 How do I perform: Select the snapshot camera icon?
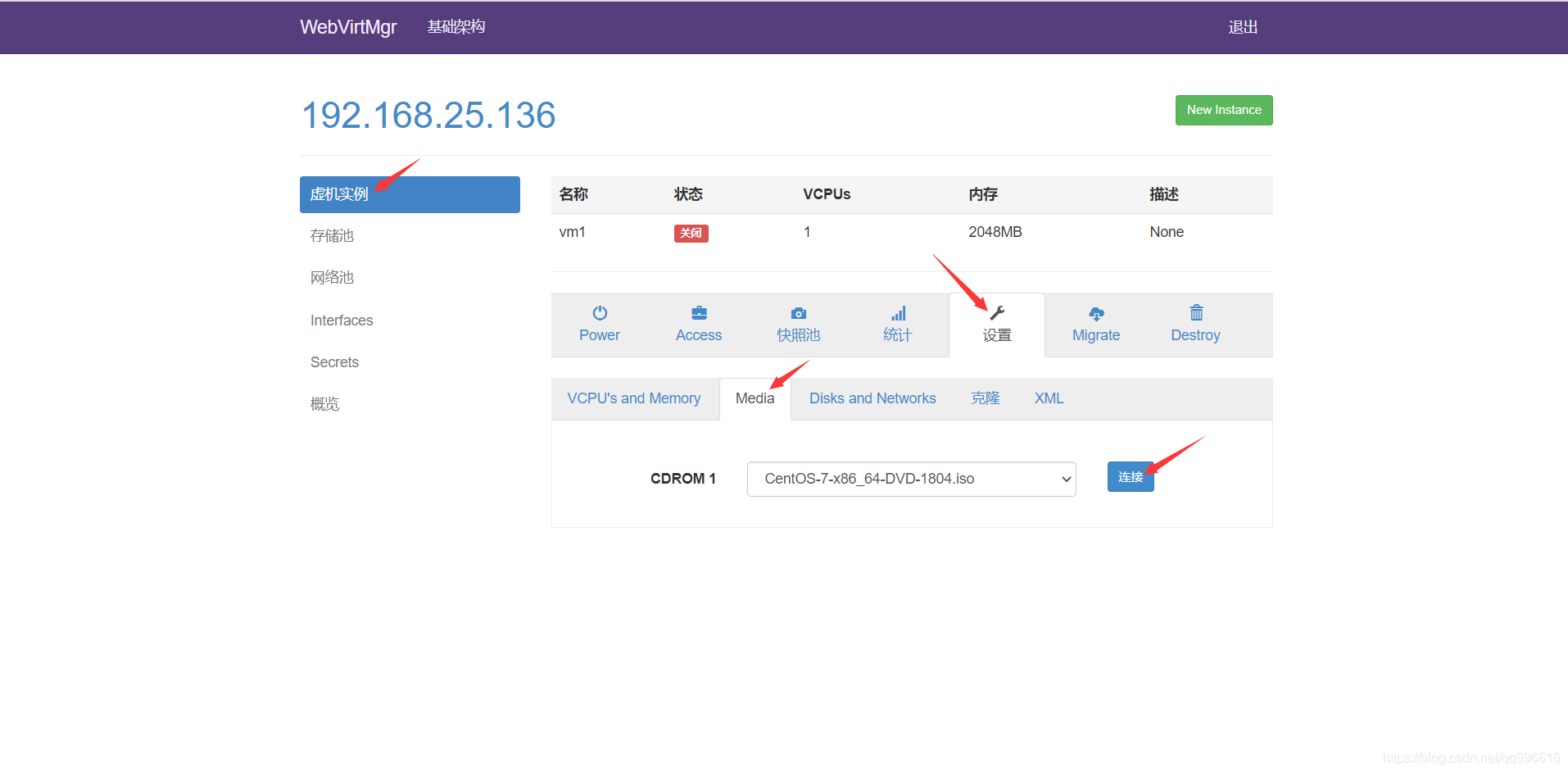pos(799,313)
